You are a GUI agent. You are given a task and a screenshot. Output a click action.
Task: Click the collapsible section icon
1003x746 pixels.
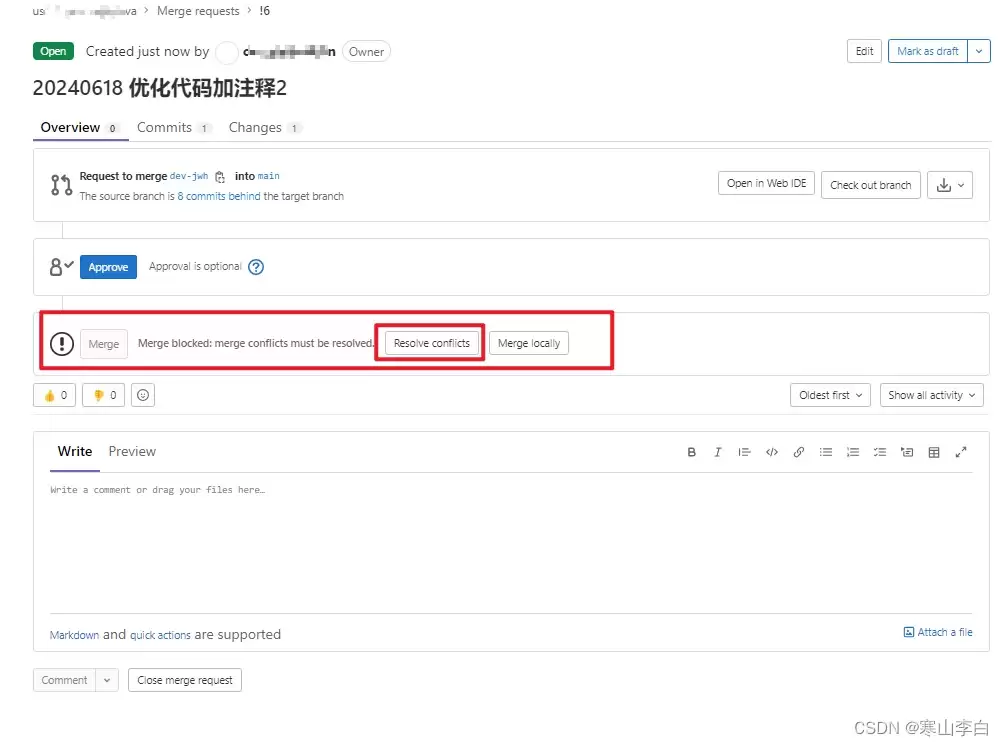click(907, 452)
